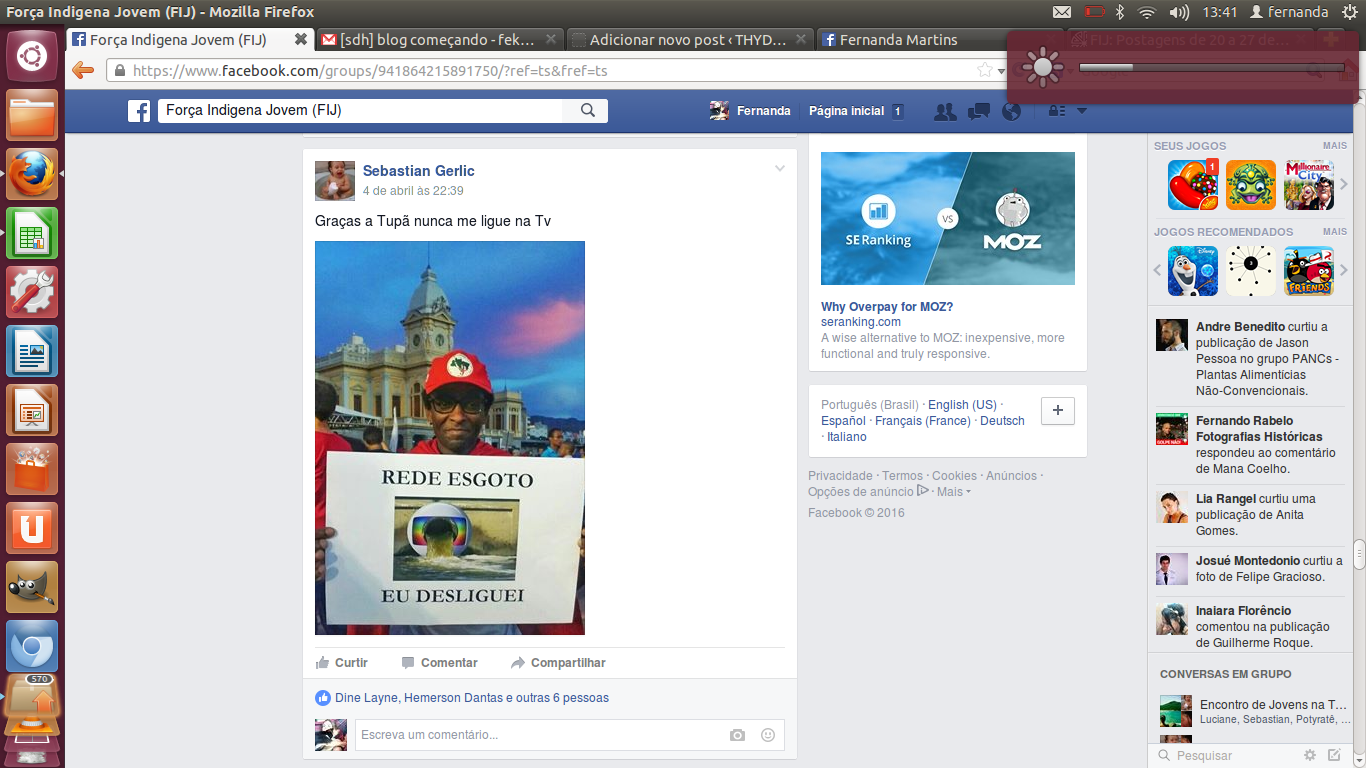The width and height of the screenshot is (1366, 768).
Task: Open Candy Crush game icon
Action: click(x=1193, y=185)
